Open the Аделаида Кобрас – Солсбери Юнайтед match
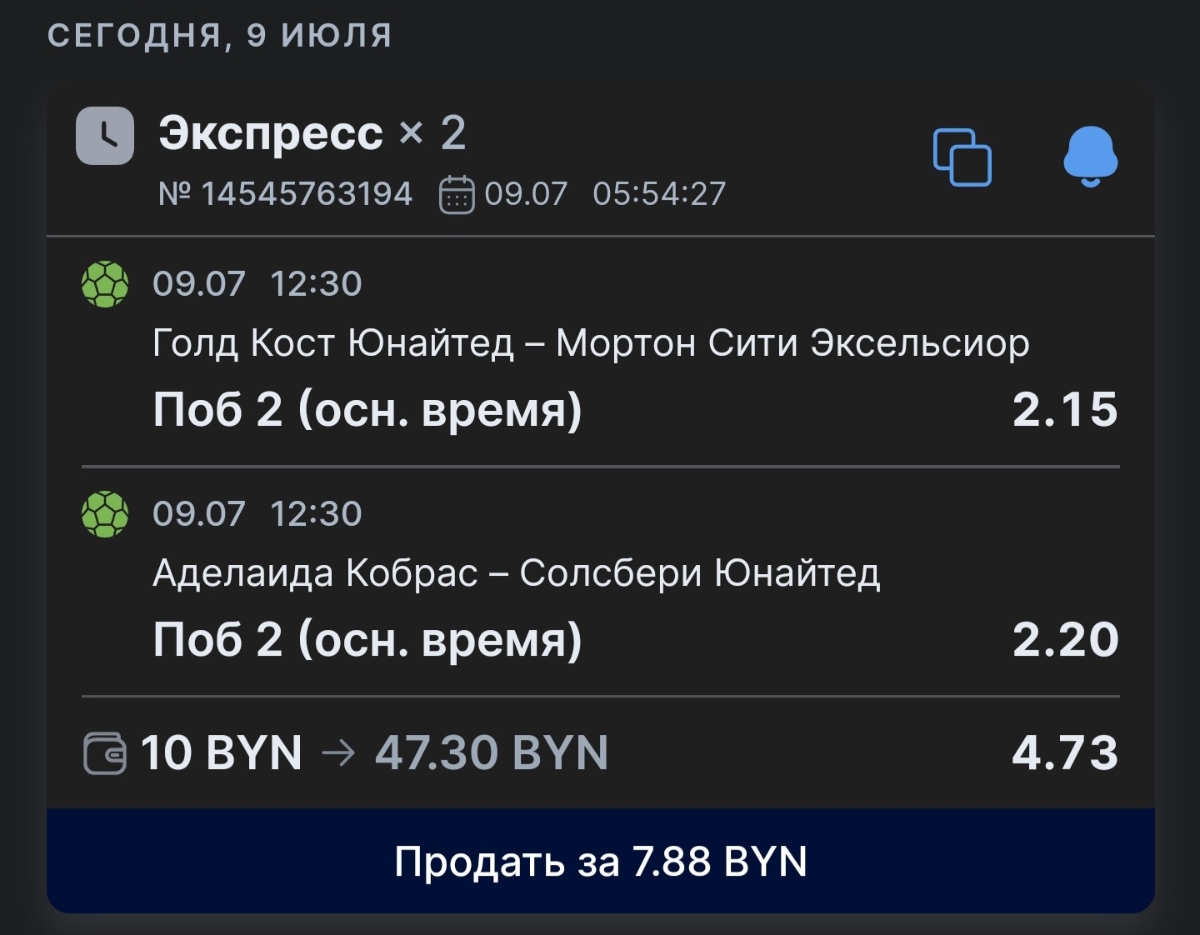Viewport: 1200px width, 935px height. [x=516, y=574]
